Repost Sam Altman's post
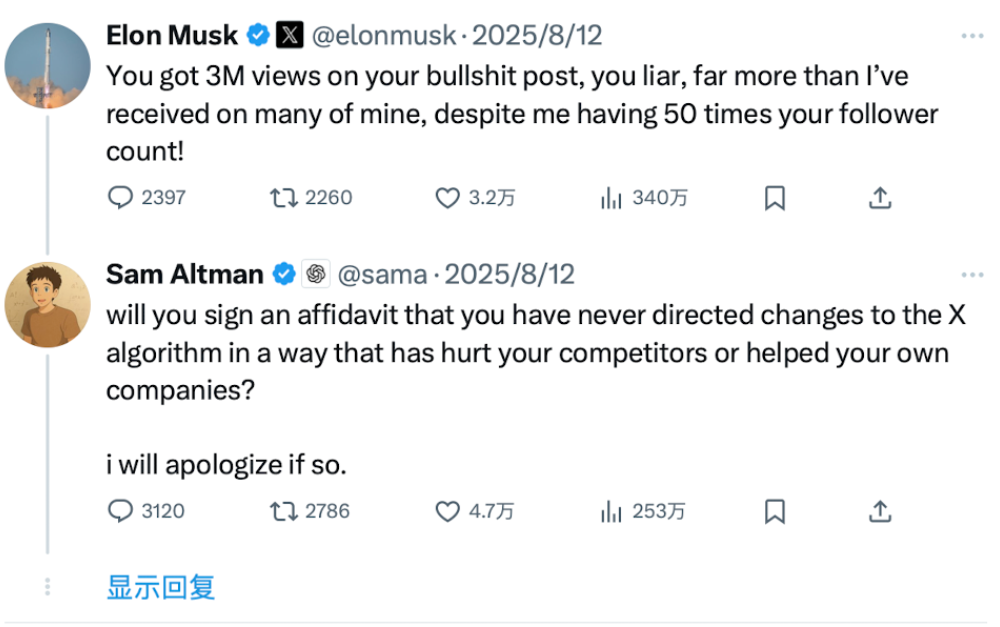 (283, 511)
